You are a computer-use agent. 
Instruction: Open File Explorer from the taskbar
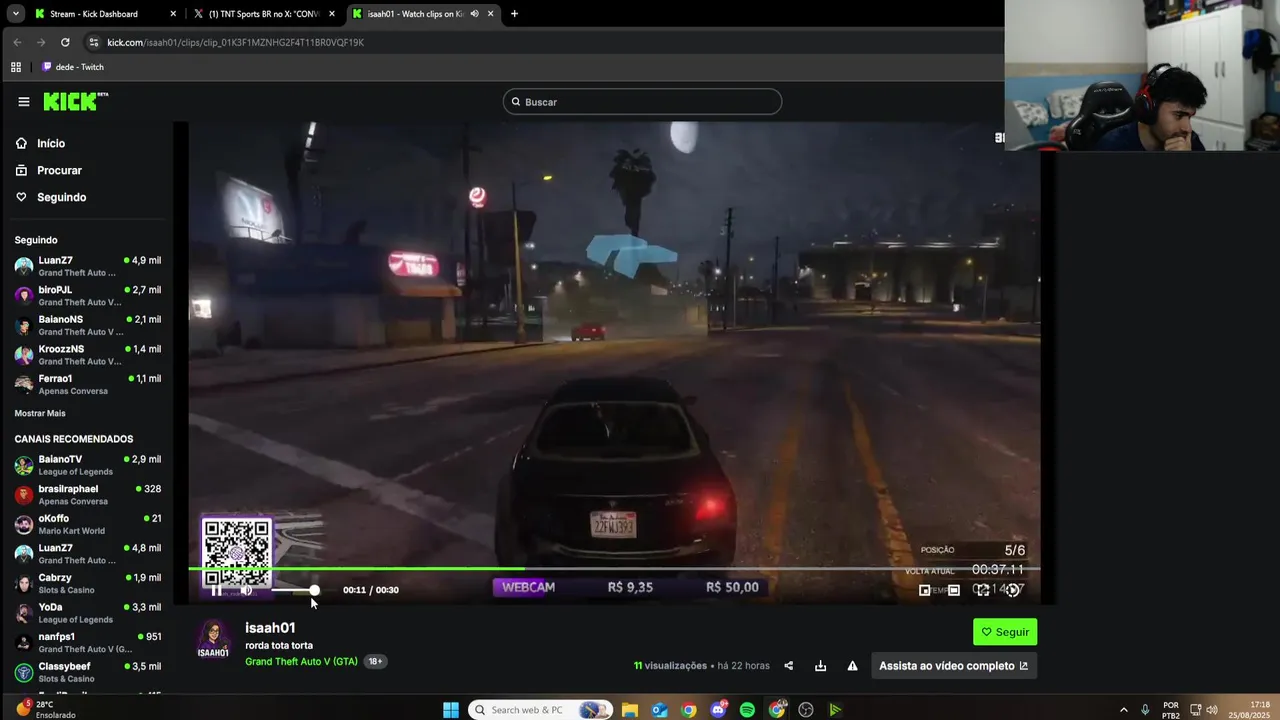point(630,710)
